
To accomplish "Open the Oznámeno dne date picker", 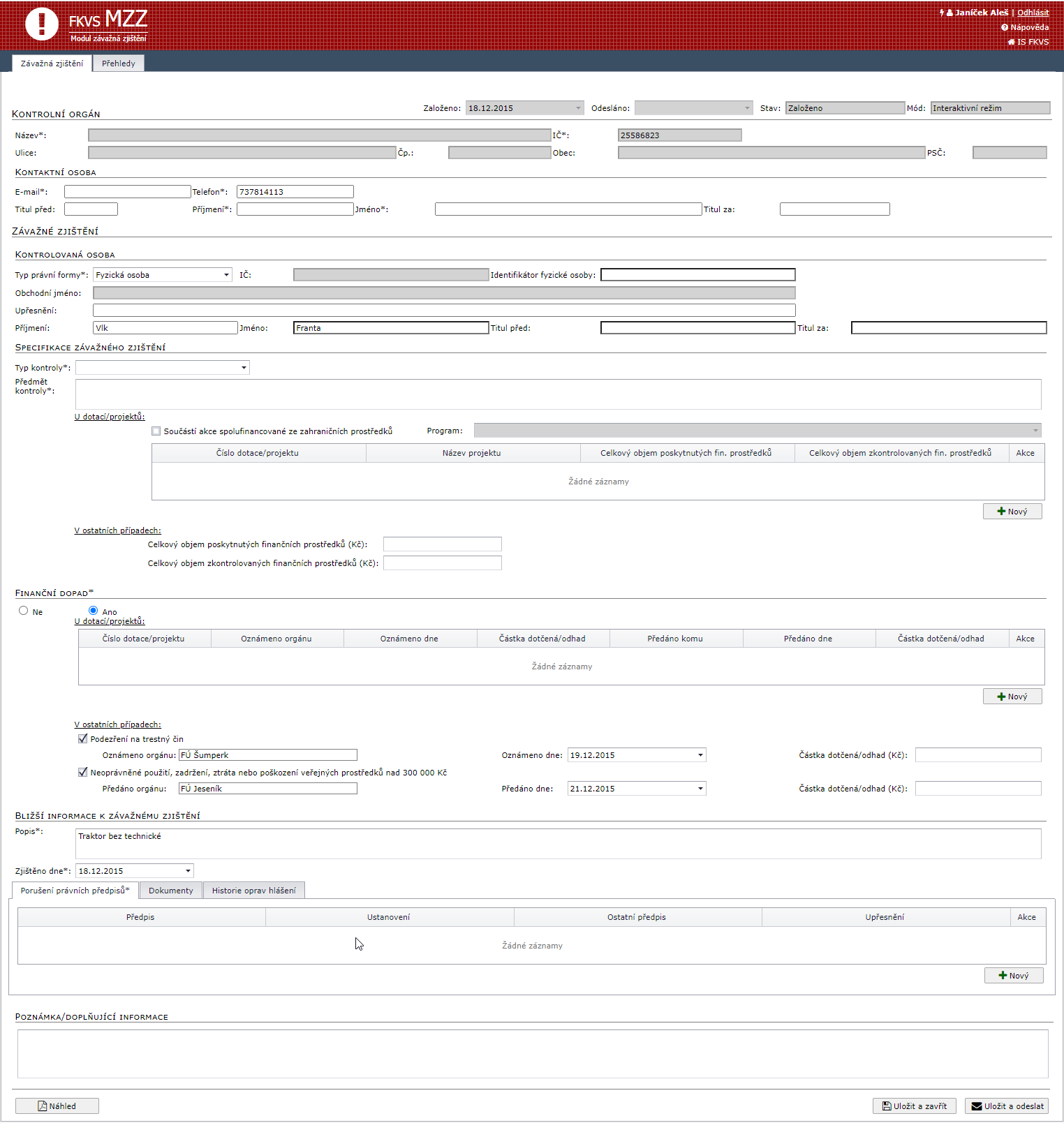I will coord(700,755).
